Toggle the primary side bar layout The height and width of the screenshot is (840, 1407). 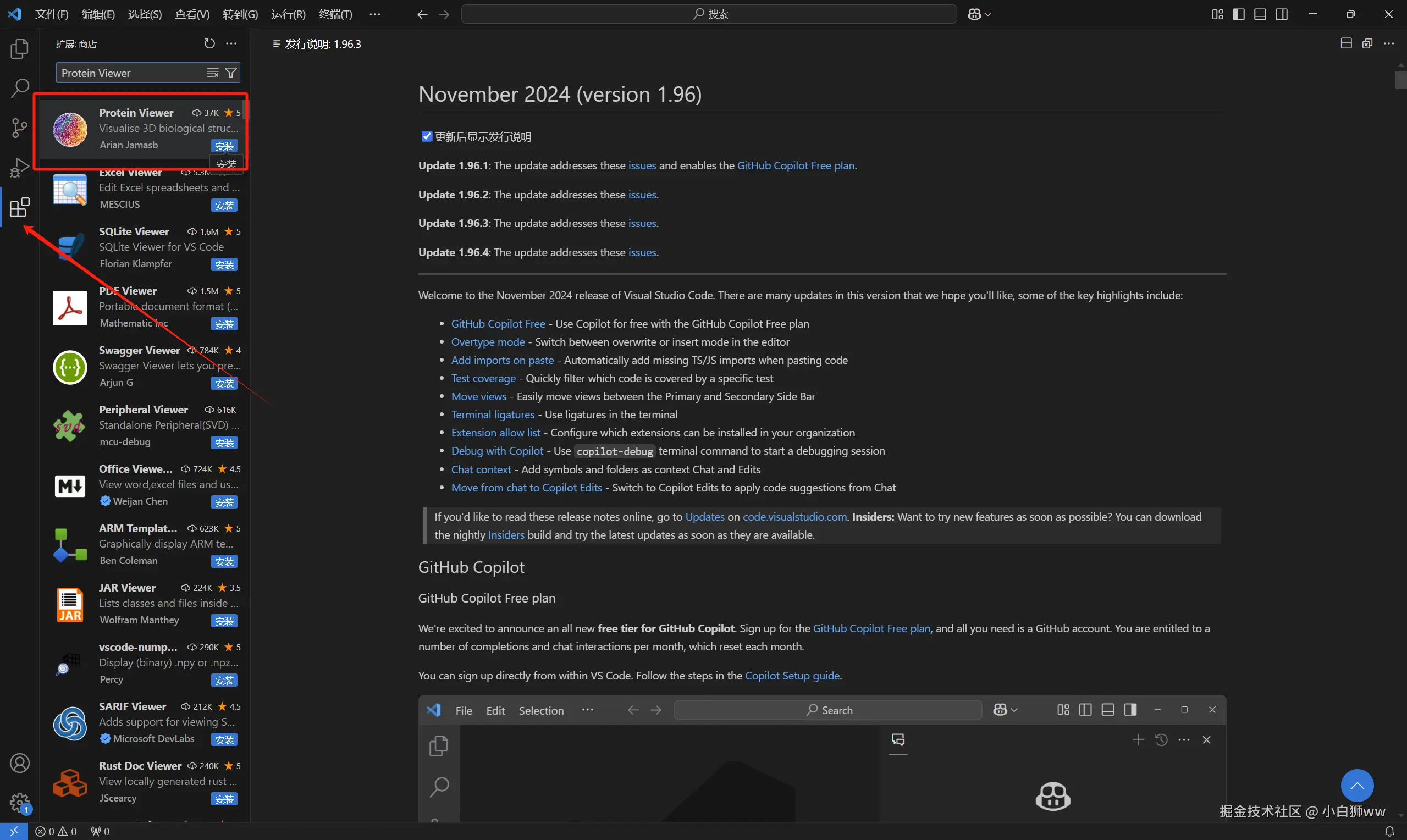[1238, 14]
